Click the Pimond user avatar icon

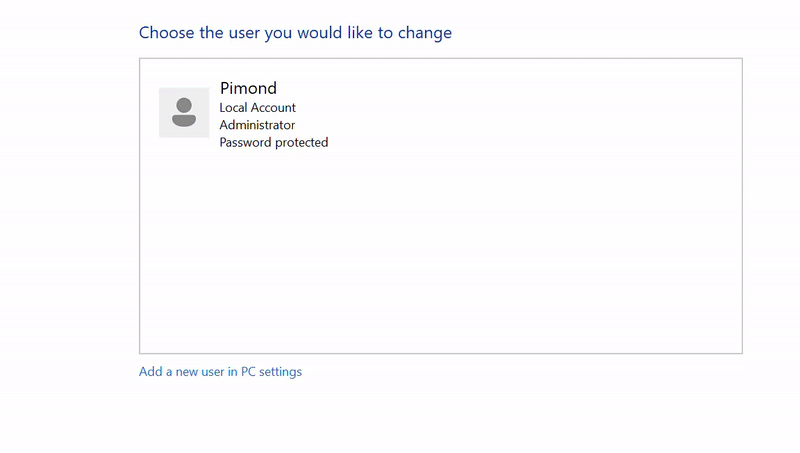[184, 112]
